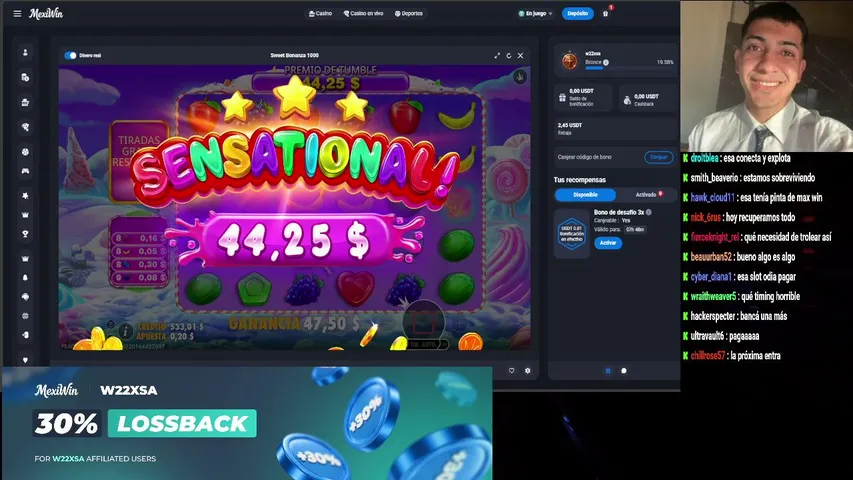Click chat username cyber_diana1
The image size is (853, 480).
click(710, 276)
